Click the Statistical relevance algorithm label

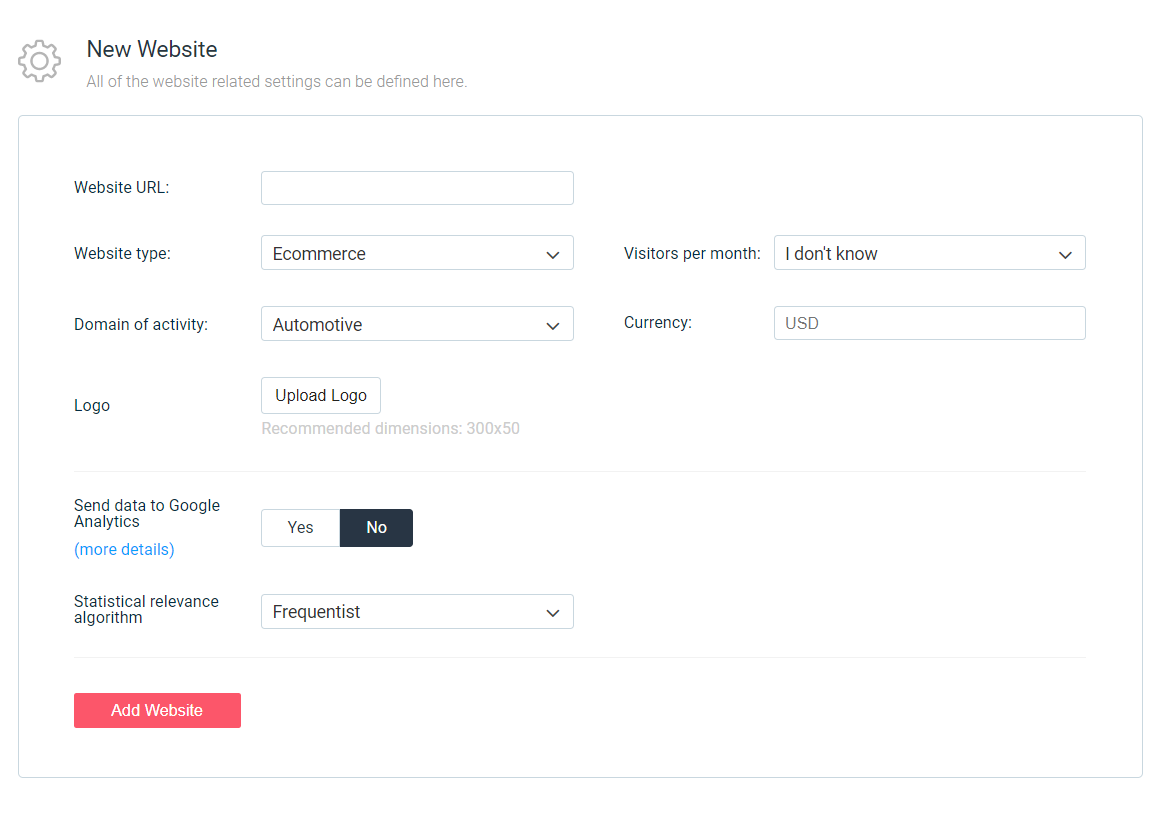[146, 609]
